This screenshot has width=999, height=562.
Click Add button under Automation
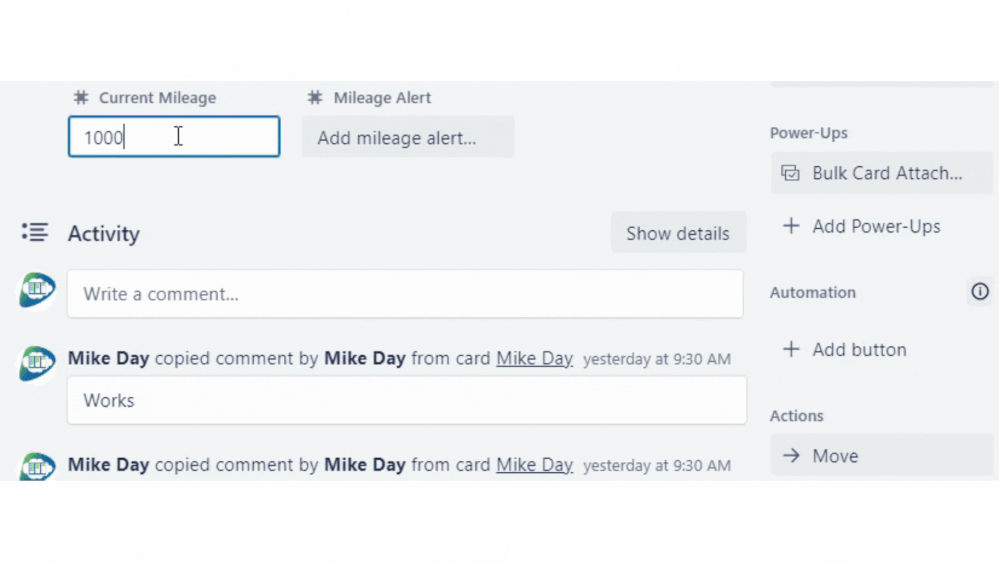point(859,349)
